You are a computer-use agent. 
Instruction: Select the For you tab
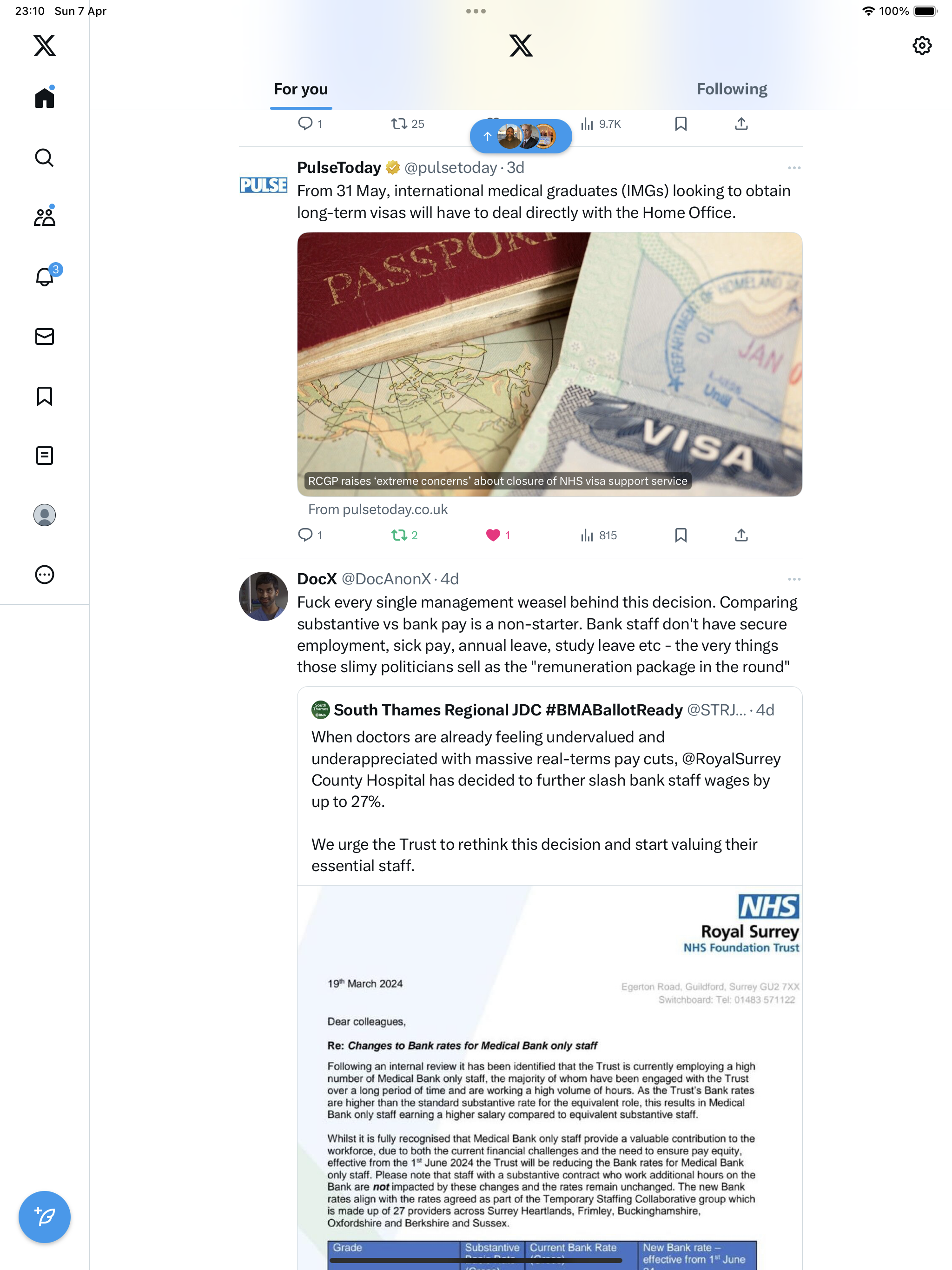[301, 89]
